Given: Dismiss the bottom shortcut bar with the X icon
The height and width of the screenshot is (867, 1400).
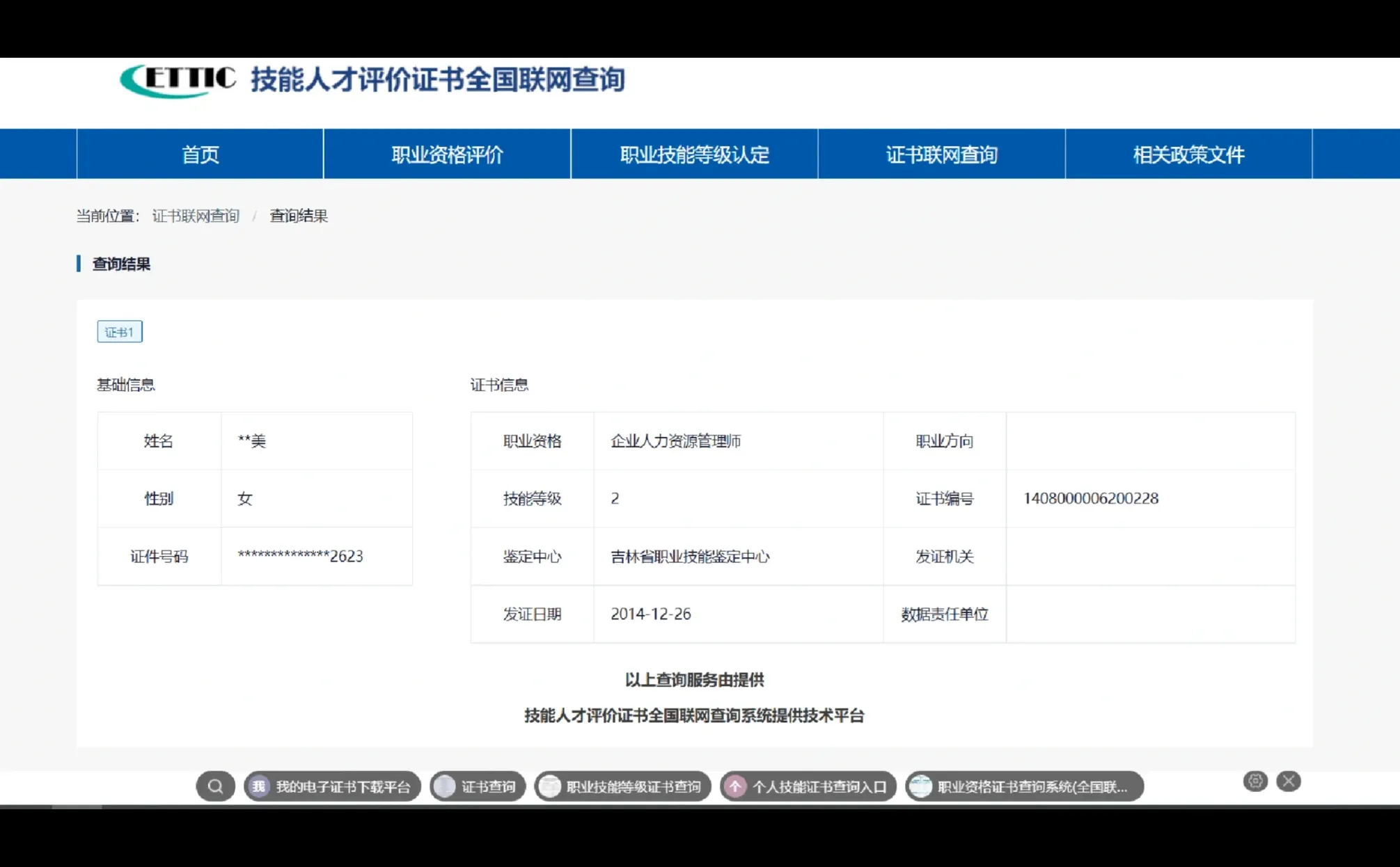Looking at the screenshot, I should [1287, 781].
